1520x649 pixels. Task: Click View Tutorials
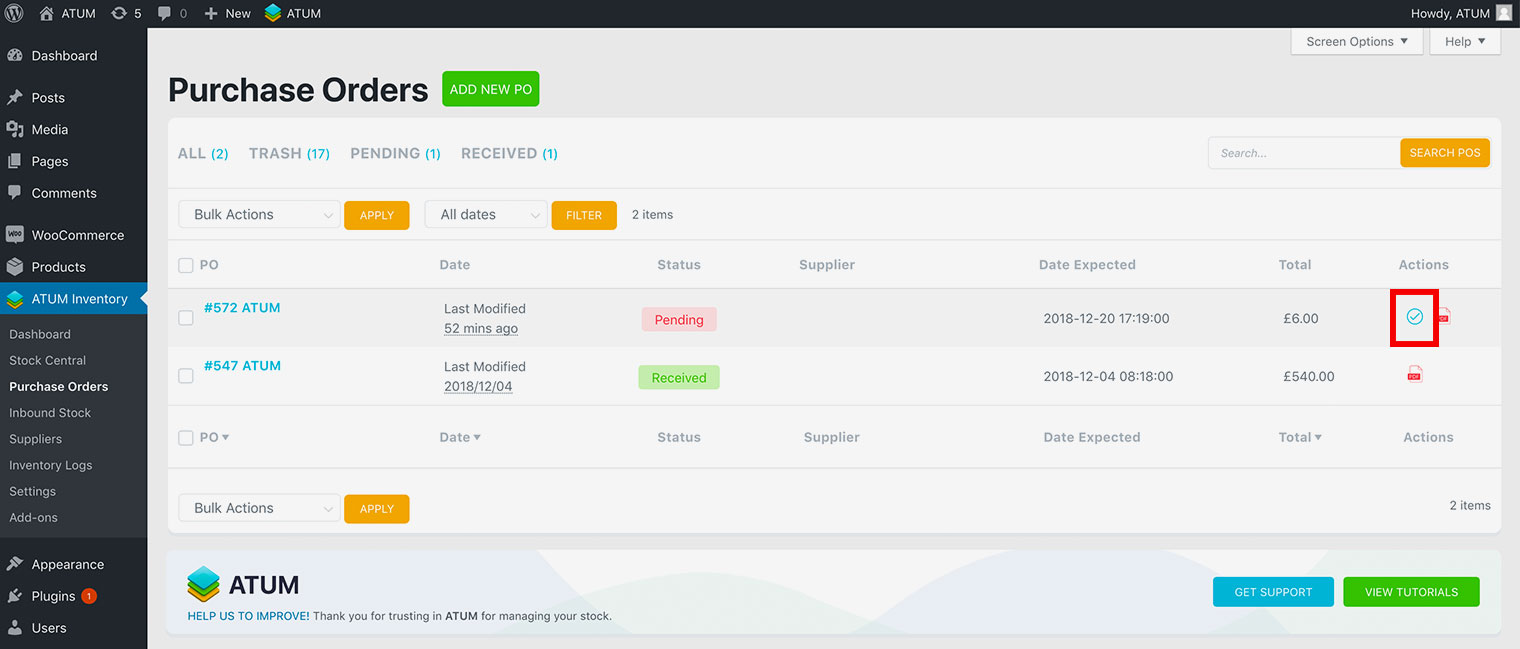point(1411,592)
